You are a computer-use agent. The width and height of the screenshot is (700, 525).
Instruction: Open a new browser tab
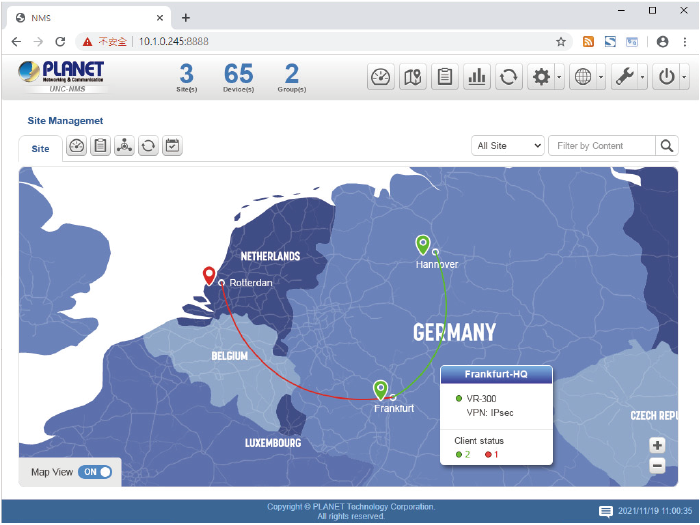pyautogui.click(x=186, y=17)
